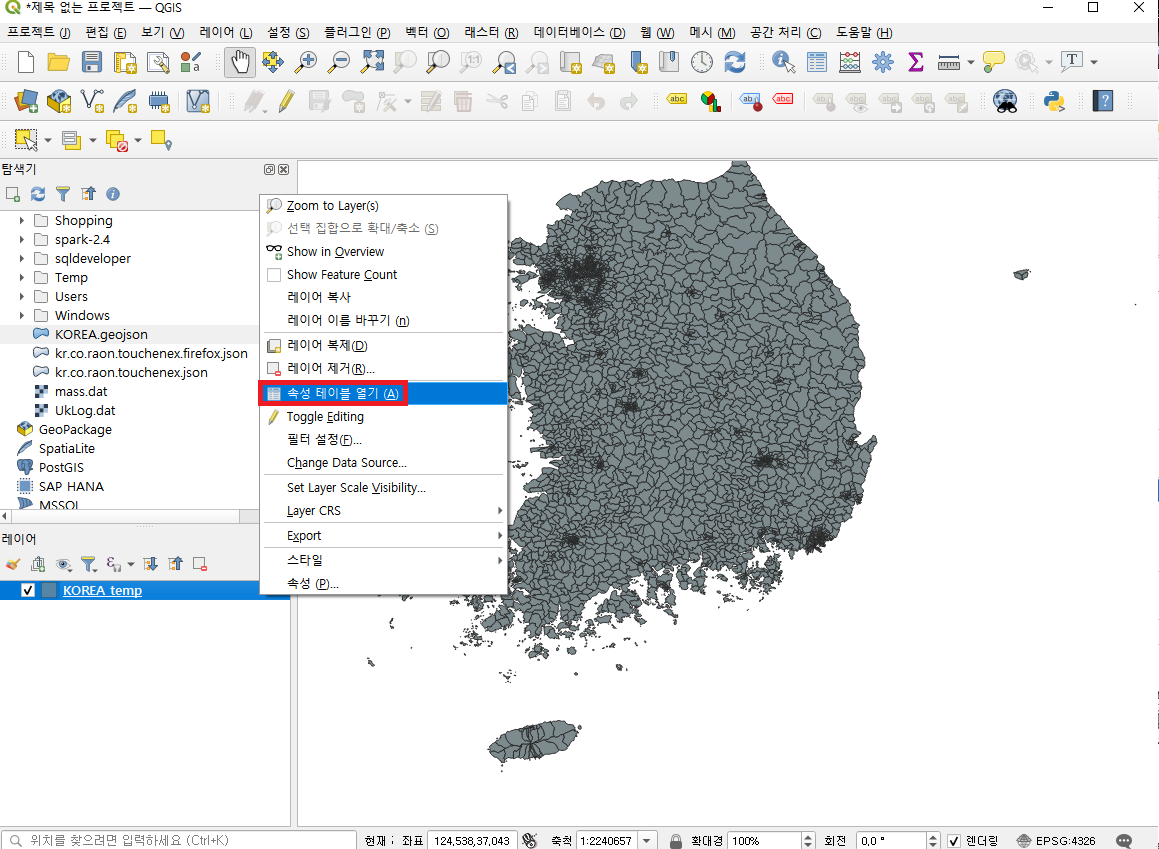Open the 레이어 menu
Viewport: 1159px width, 849px height.
coord(225,33)
